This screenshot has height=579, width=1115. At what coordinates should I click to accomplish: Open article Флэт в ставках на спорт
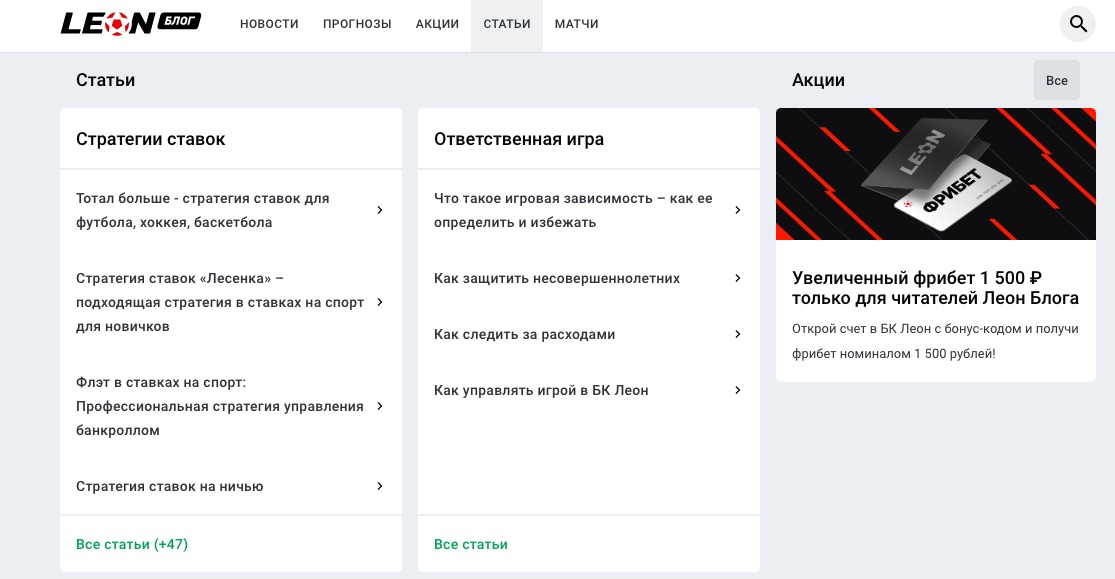click(220, 406)
